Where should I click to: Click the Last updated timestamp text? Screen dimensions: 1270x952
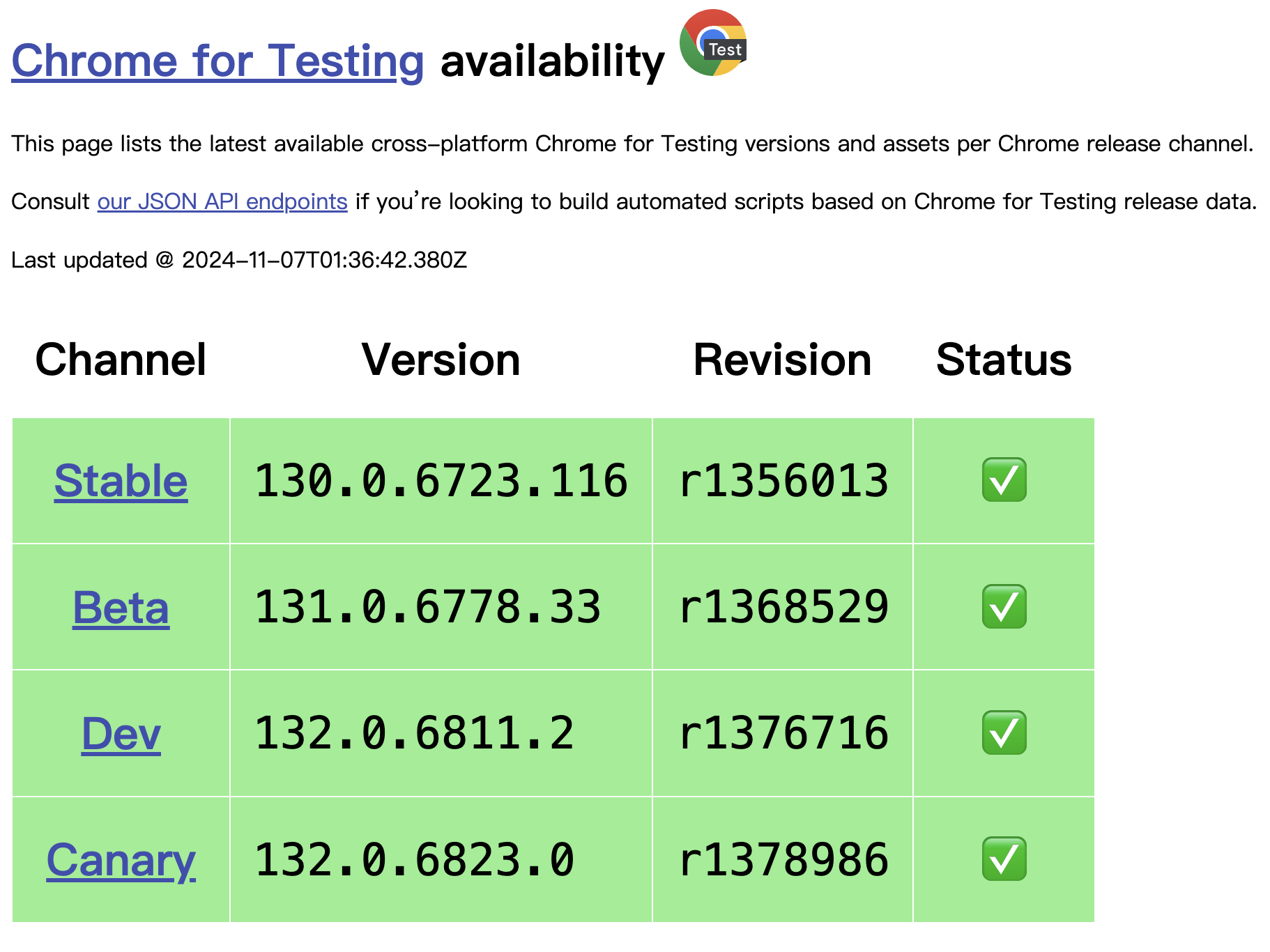239,260
